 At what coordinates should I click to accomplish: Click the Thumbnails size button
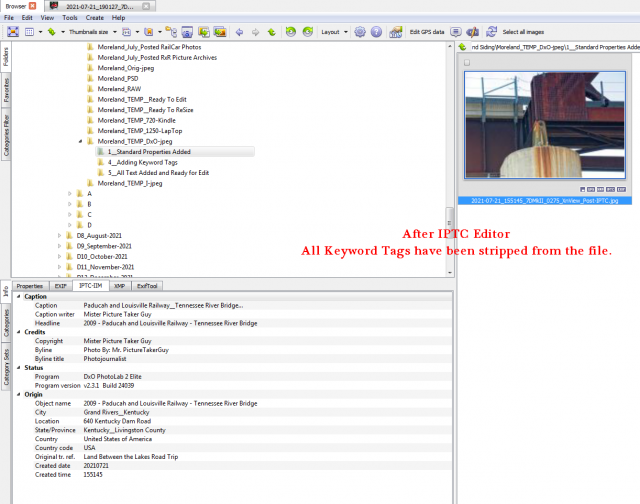pyautogui.click(x=89, y=32)
